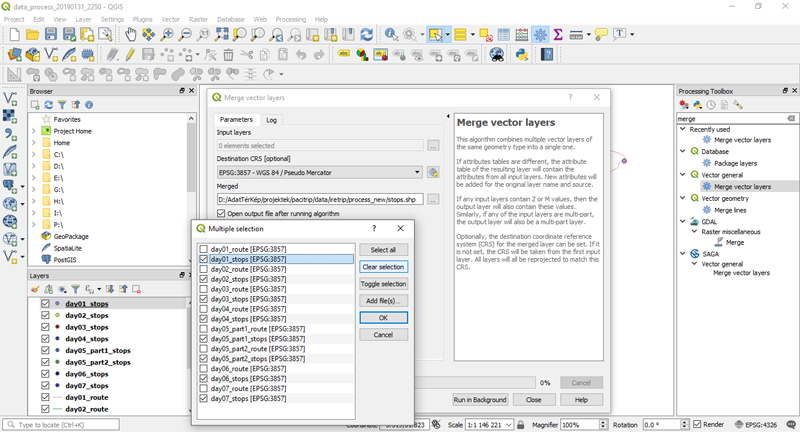Viewport: 800px width, 432px height.
Task: Check day01_route in Multiple selection list
Action: (x=204, y=249)
